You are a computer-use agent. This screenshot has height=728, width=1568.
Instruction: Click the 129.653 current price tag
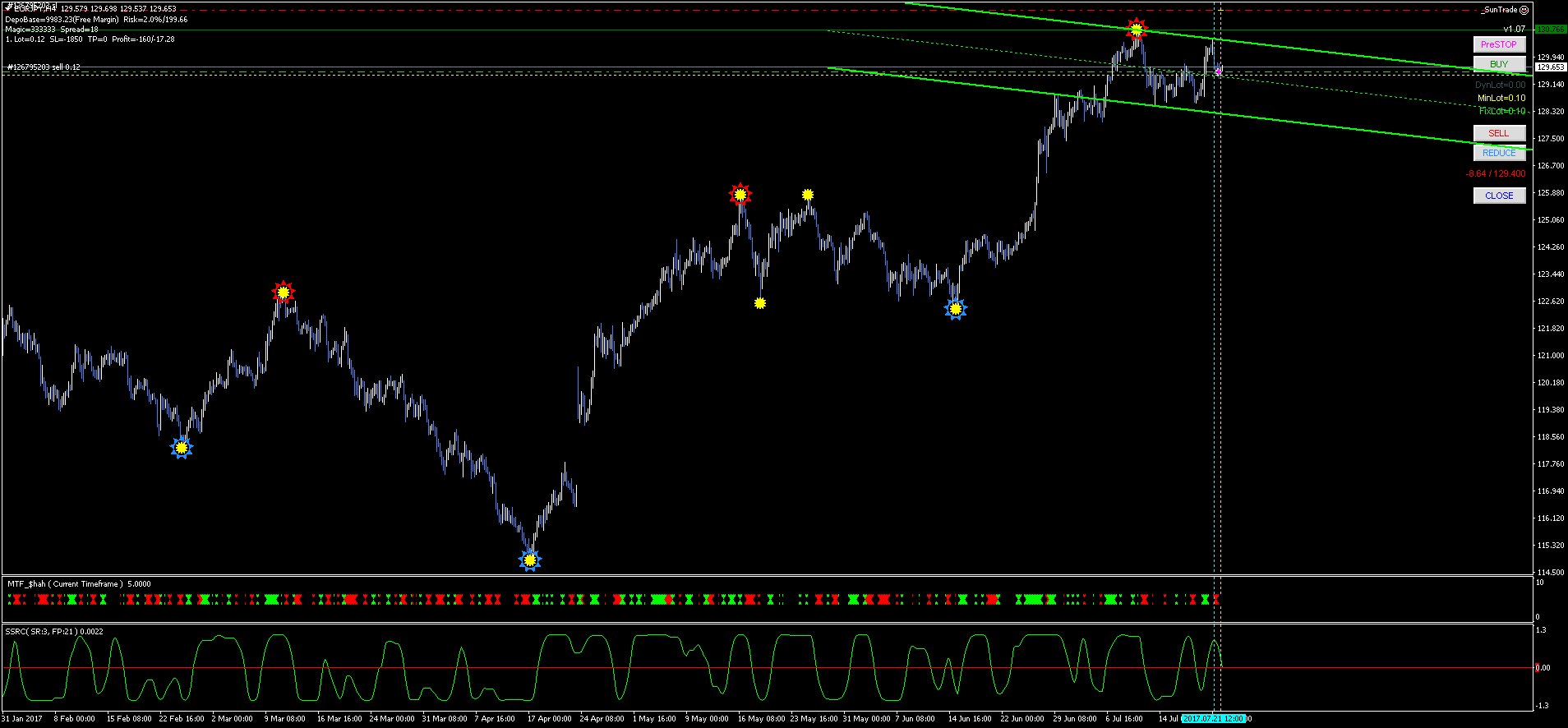[x=1551, y=67]
